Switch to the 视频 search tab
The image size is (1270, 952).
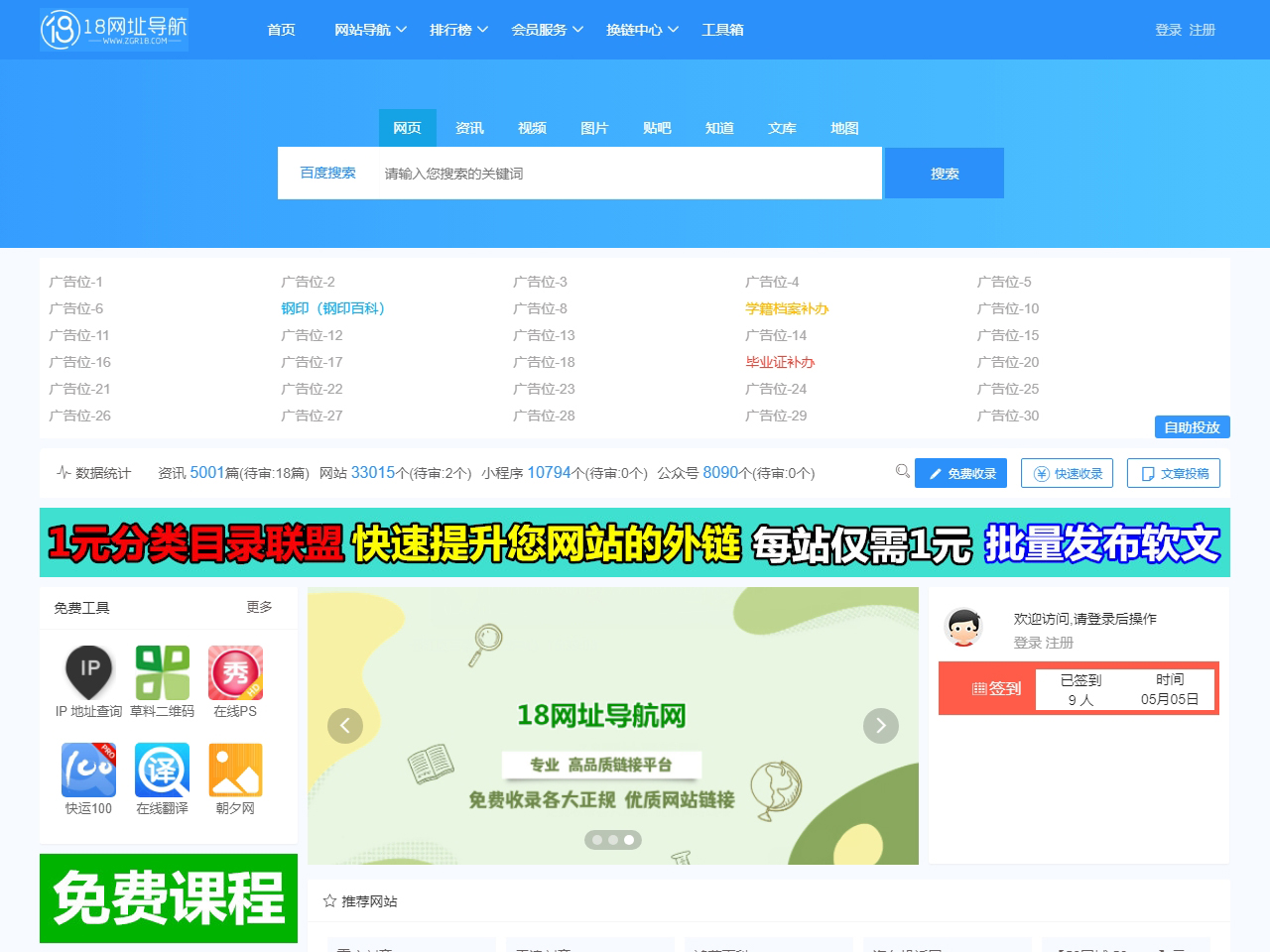tap(532, 128)
